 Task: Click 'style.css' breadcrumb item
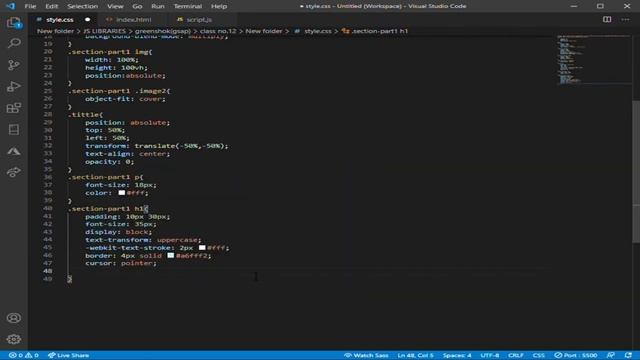pos(318,31)
